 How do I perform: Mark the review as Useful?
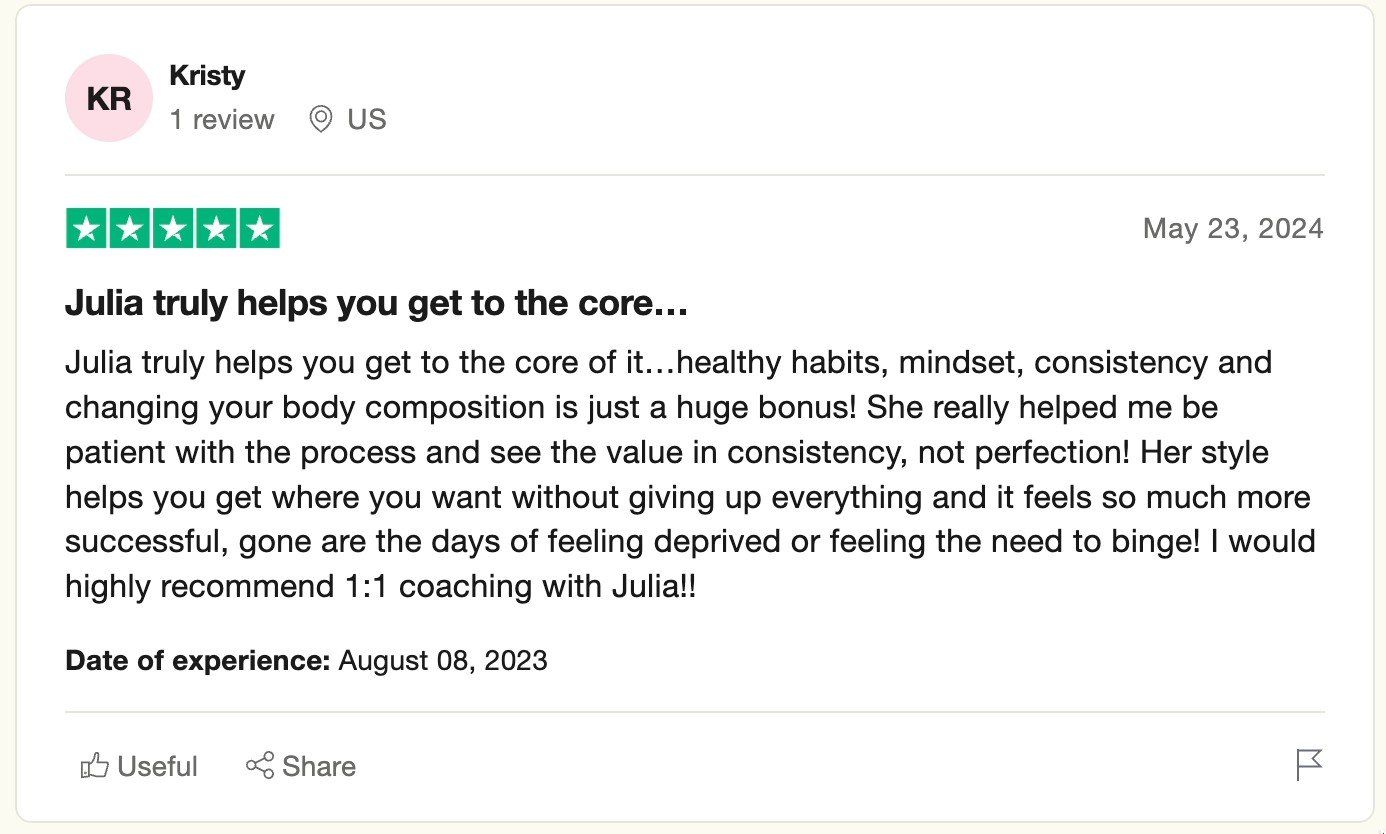tap(139, 766)
